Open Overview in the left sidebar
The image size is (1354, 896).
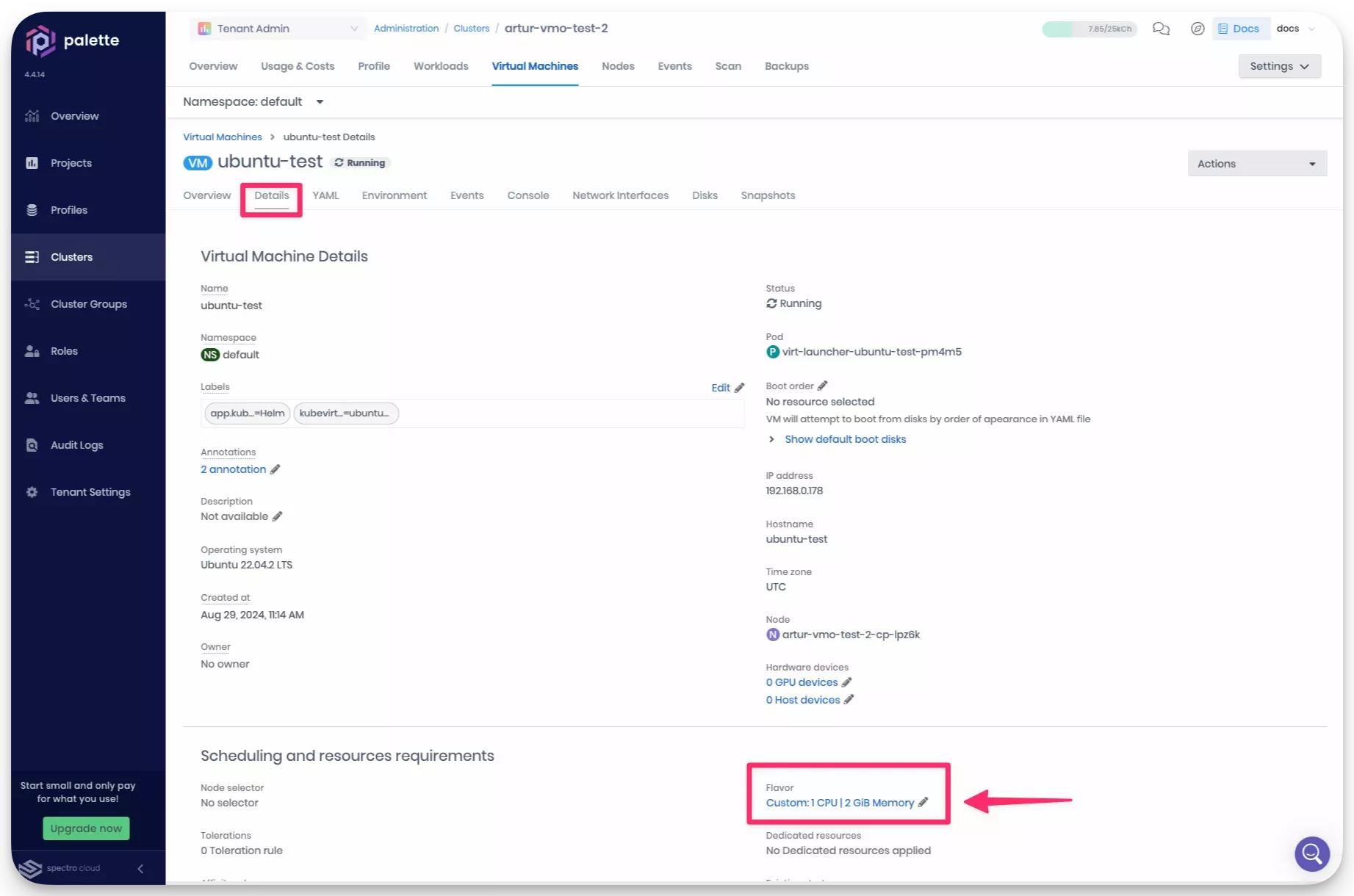[x=88, y=116]
